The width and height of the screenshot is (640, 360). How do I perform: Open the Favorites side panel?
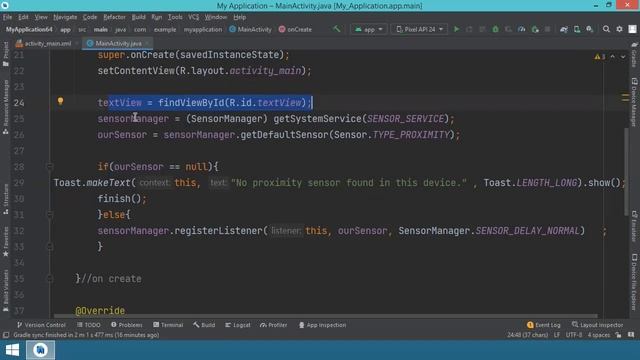coord(5,241)
